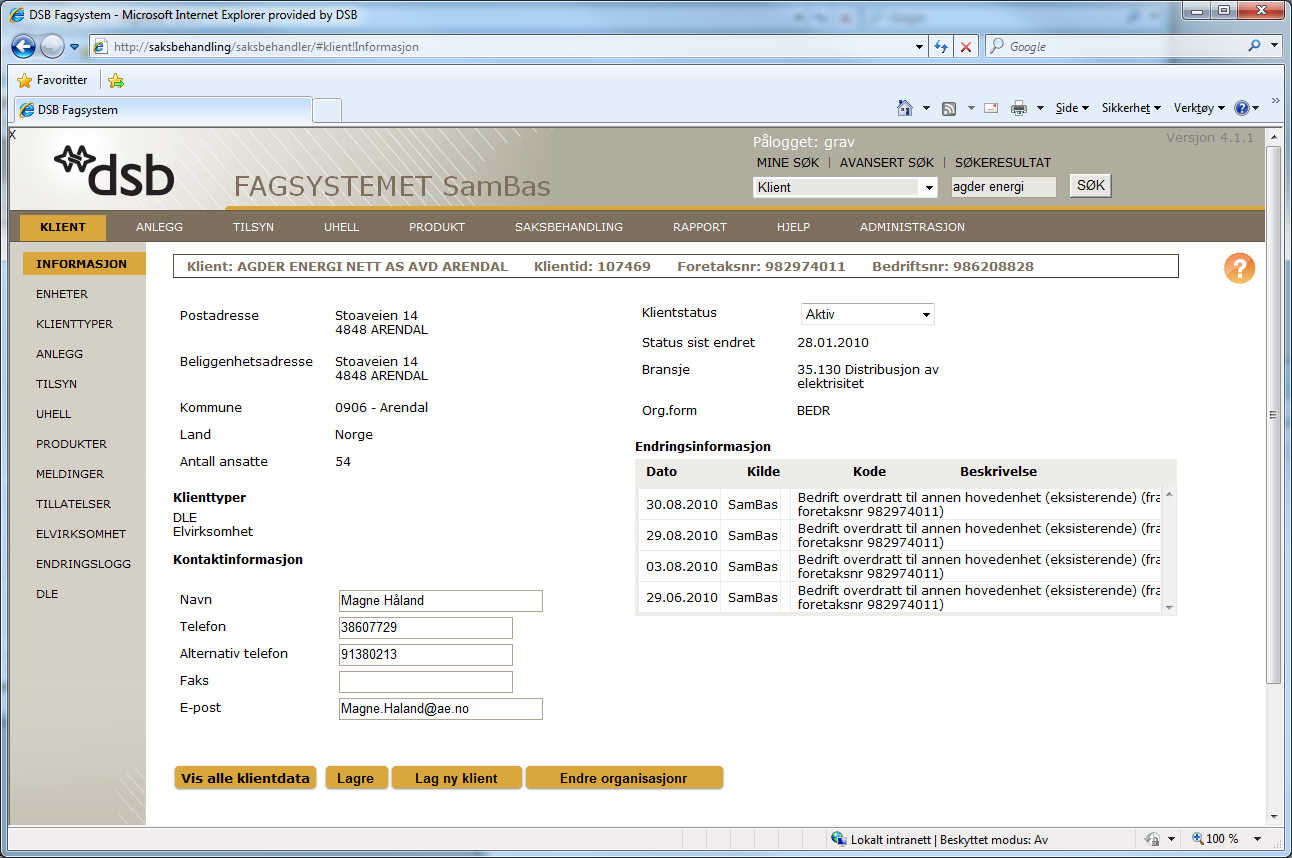Click the SØK button
Screen dimensions: 1292x858
1091,186
